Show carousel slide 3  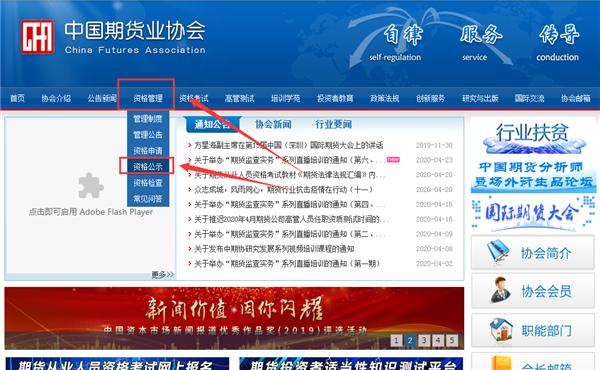click(x=424, y=340)
